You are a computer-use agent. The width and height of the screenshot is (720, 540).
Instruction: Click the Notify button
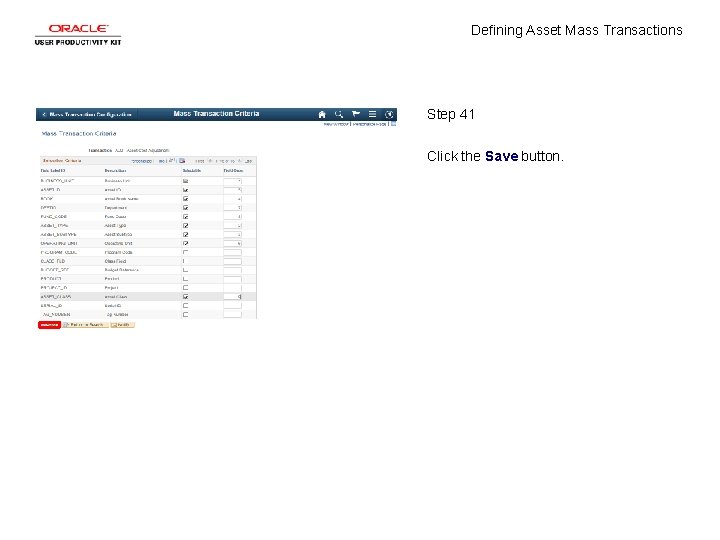122,325
